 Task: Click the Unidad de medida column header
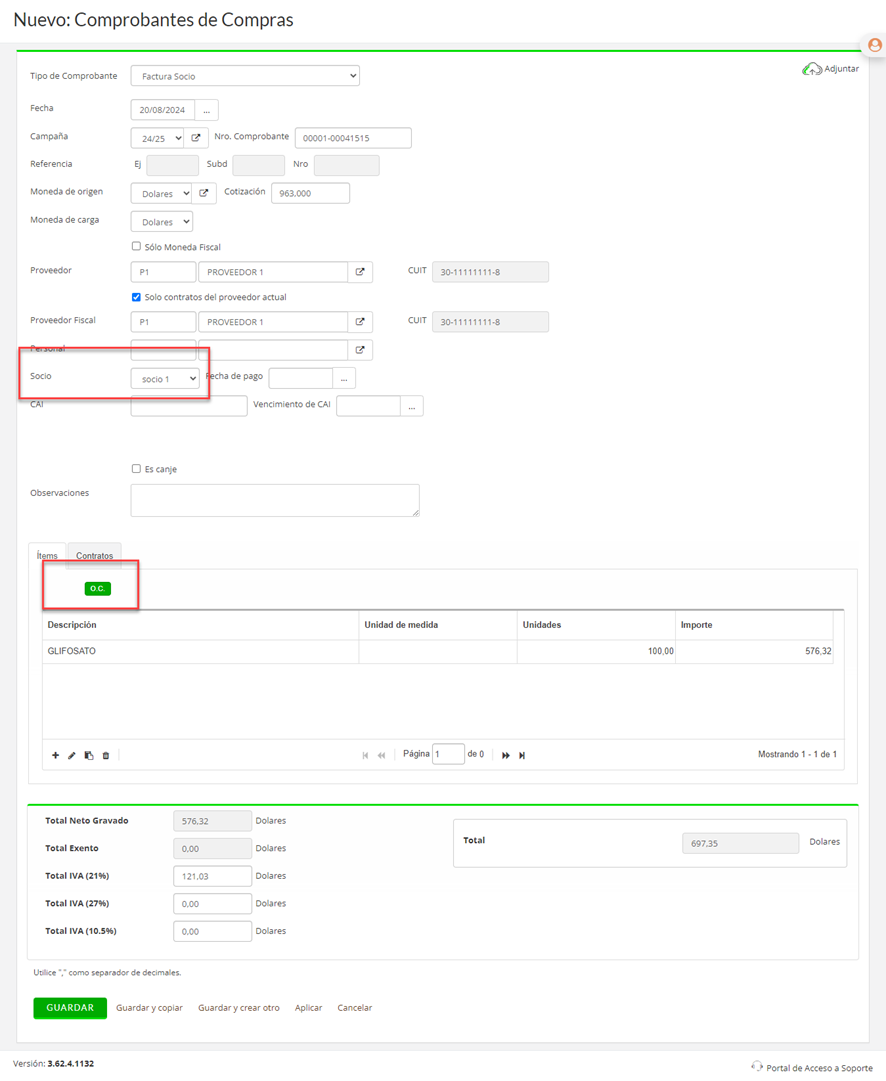[x=438, y=625]
